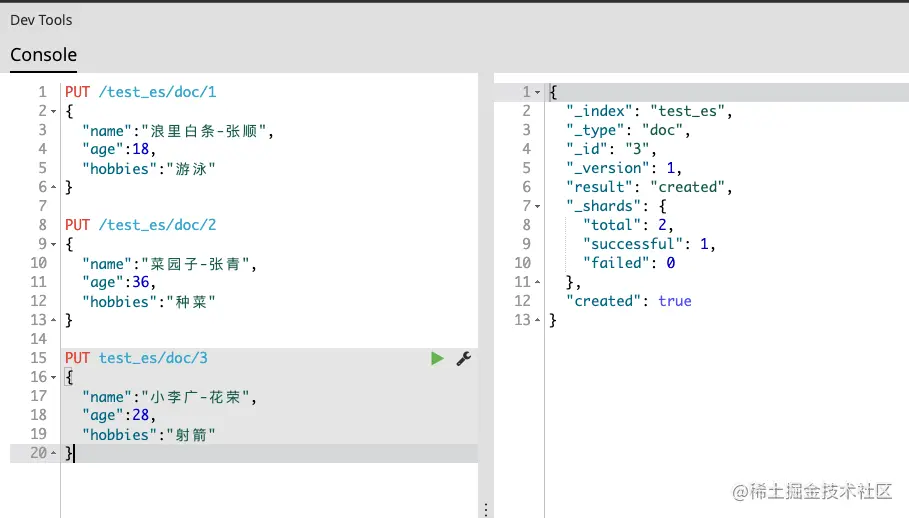The width and height of the screenshot is (909, 518).
Task: Collapse response JSON at output line 1
Action: point(537,92)
